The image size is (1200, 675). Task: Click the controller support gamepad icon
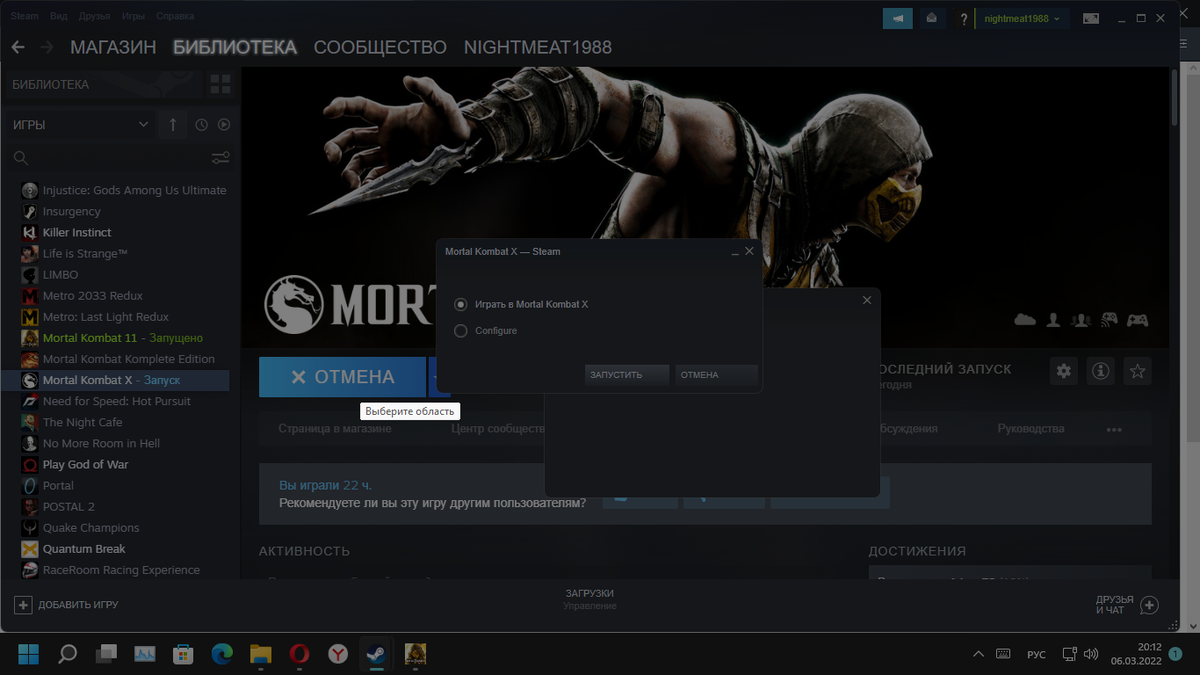[1138, 320]
